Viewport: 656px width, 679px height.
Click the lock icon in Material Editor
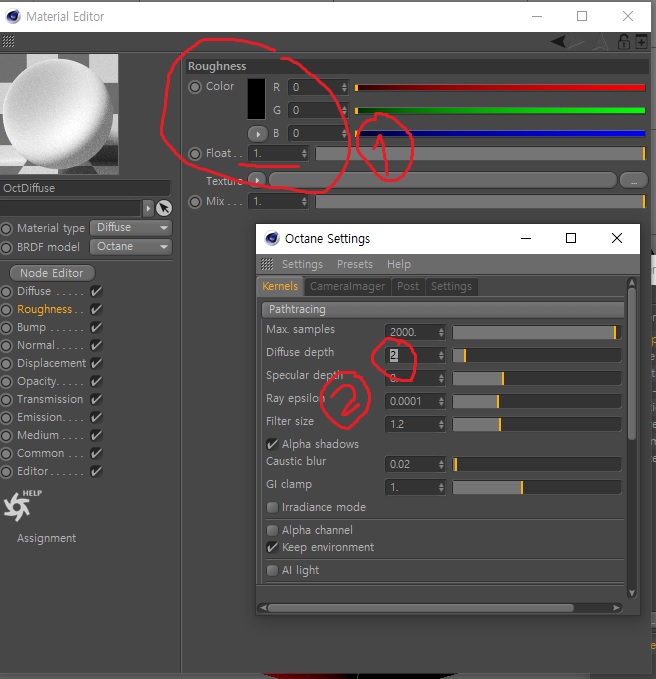(x=623, y=42)
